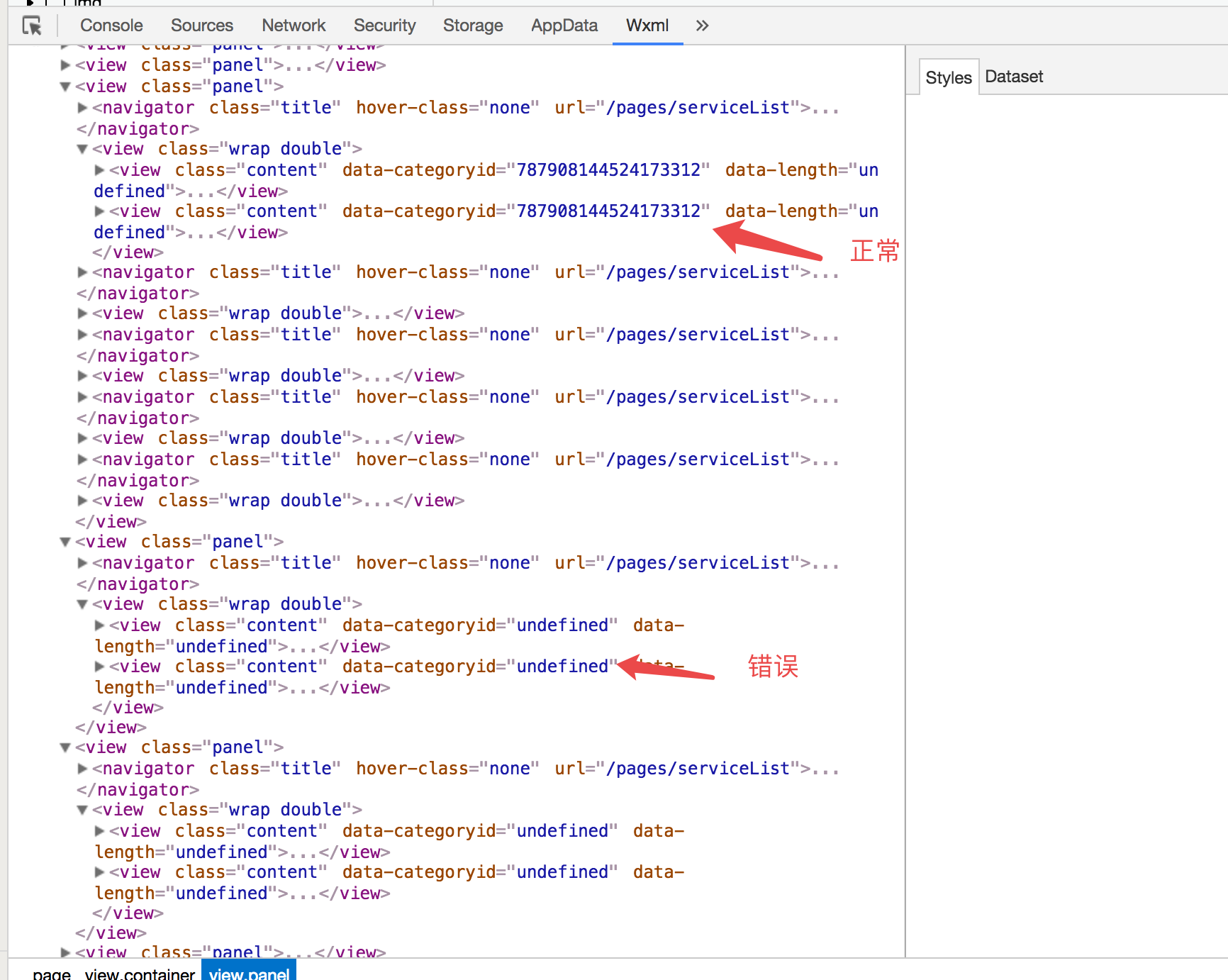Expand the first navigator with class "title"
The image size is (1228, 980).
click(x=82, y=108)
